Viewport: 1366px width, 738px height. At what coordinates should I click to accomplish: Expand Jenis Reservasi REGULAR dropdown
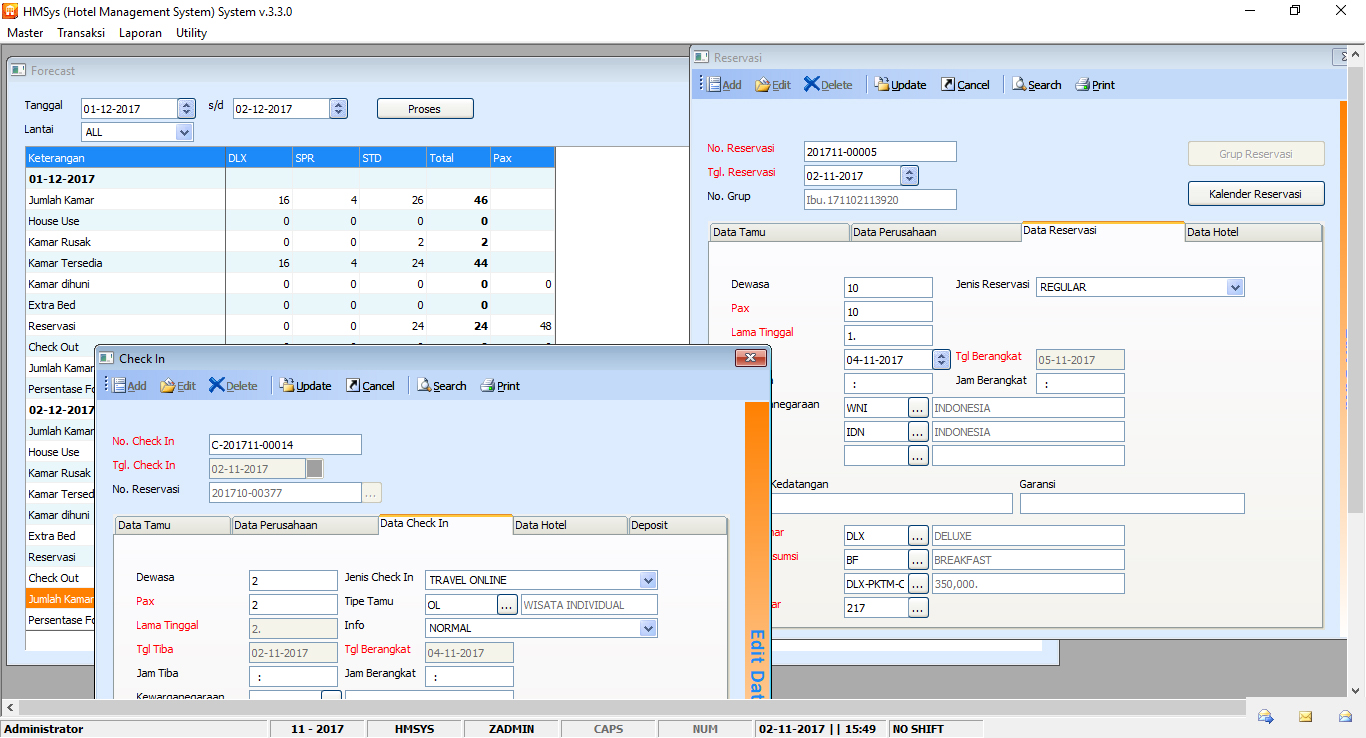[x=1236, y=287]
